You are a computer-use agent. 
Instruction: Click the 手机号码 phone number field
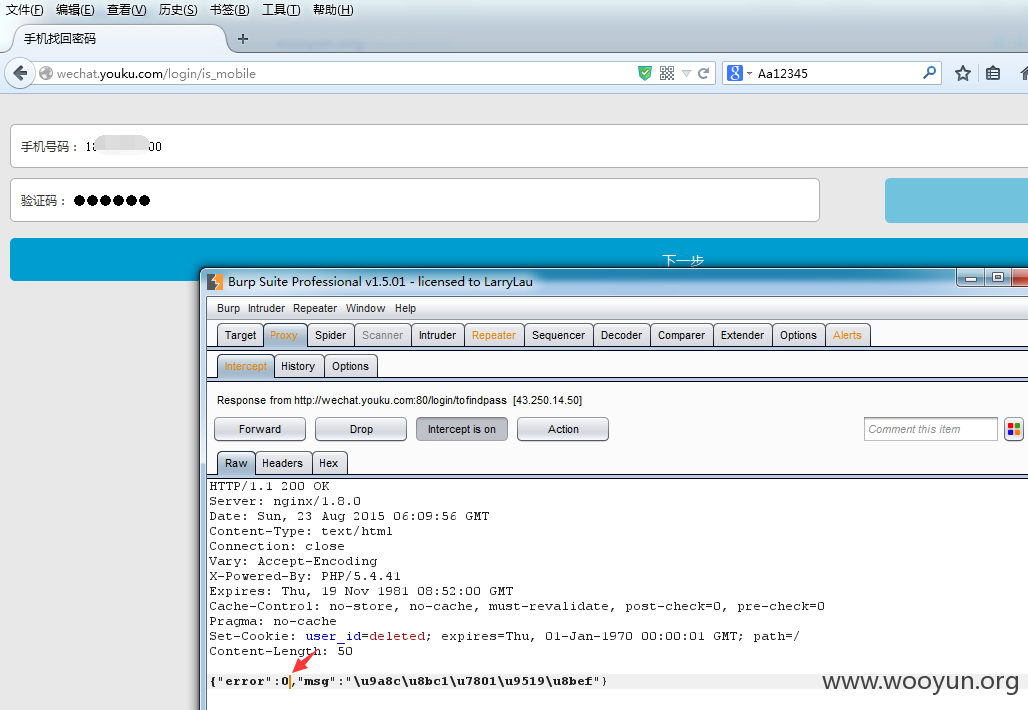(519, 146)
